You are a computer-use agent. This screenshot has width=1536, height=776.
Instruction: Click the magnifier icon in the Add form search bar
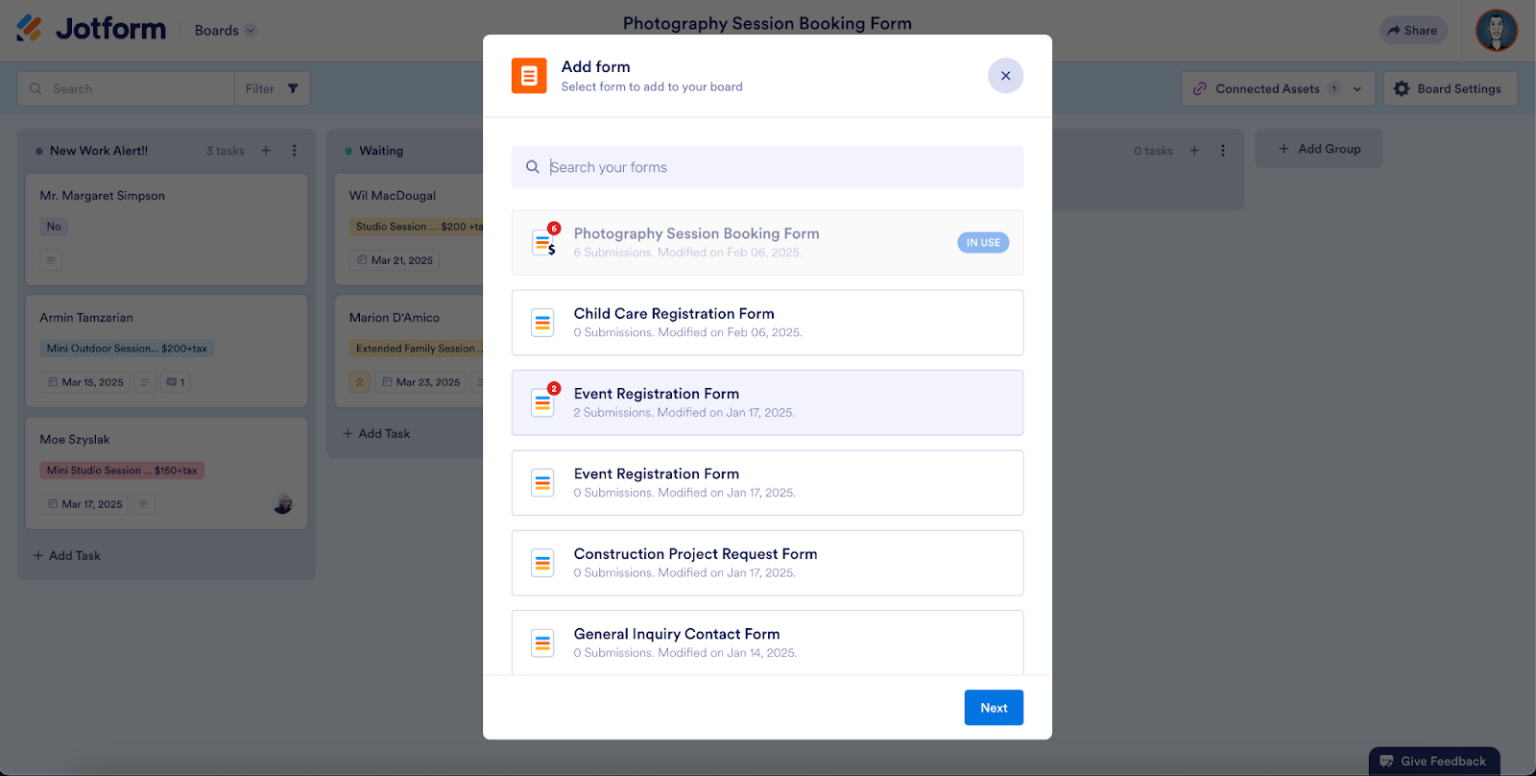click(532, 167)
